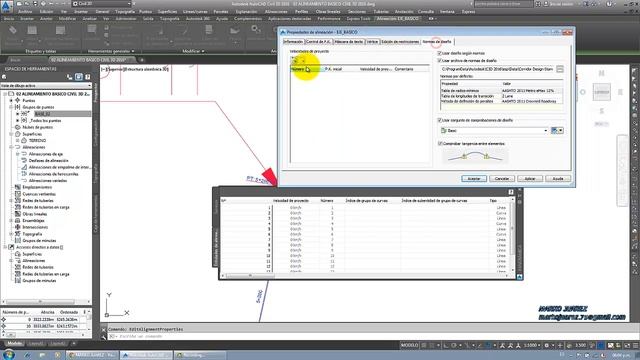The image size is (640, 360).
Task: Click Nubes de puntos icon
Action: click(x=18, y=127)
